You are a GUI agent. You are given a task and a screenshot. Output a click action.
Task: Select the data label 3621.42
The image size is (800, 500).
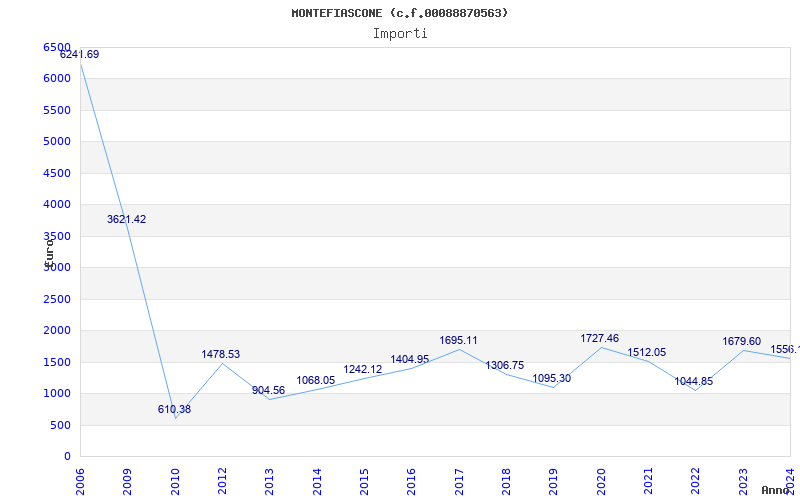click(x=127, y=219)
